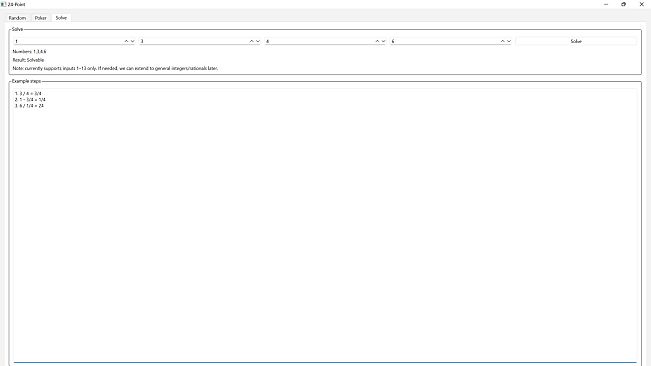Minimize the 24 Point window

pos(606,4)
